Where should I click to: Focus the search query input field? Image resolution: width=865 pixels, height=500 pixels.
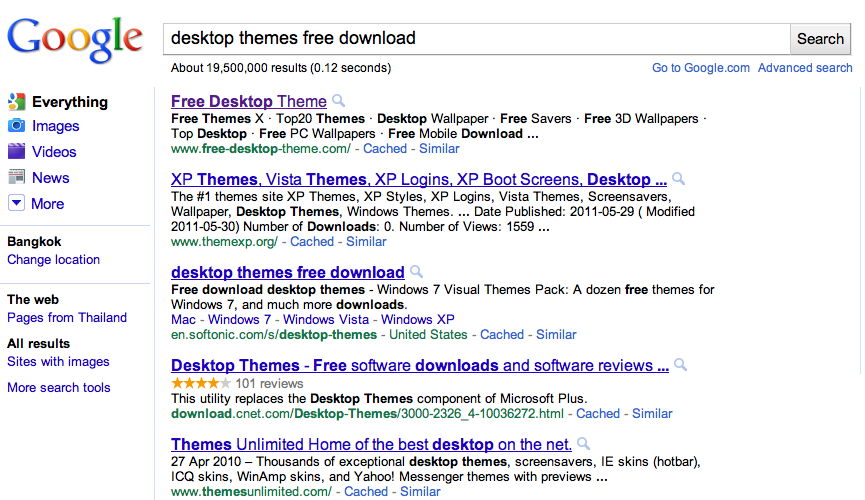point(477,39)
